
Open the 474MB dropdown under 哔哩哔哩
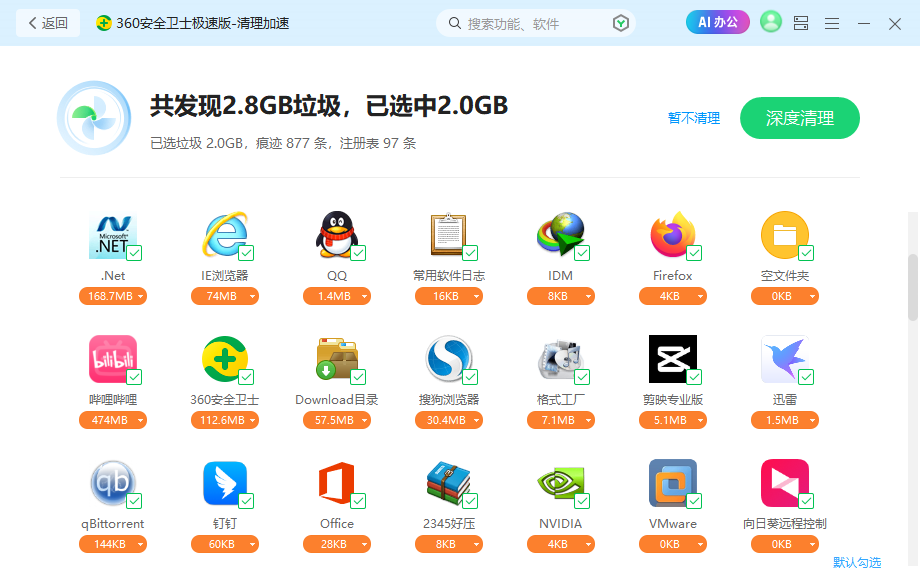(113, 420)
